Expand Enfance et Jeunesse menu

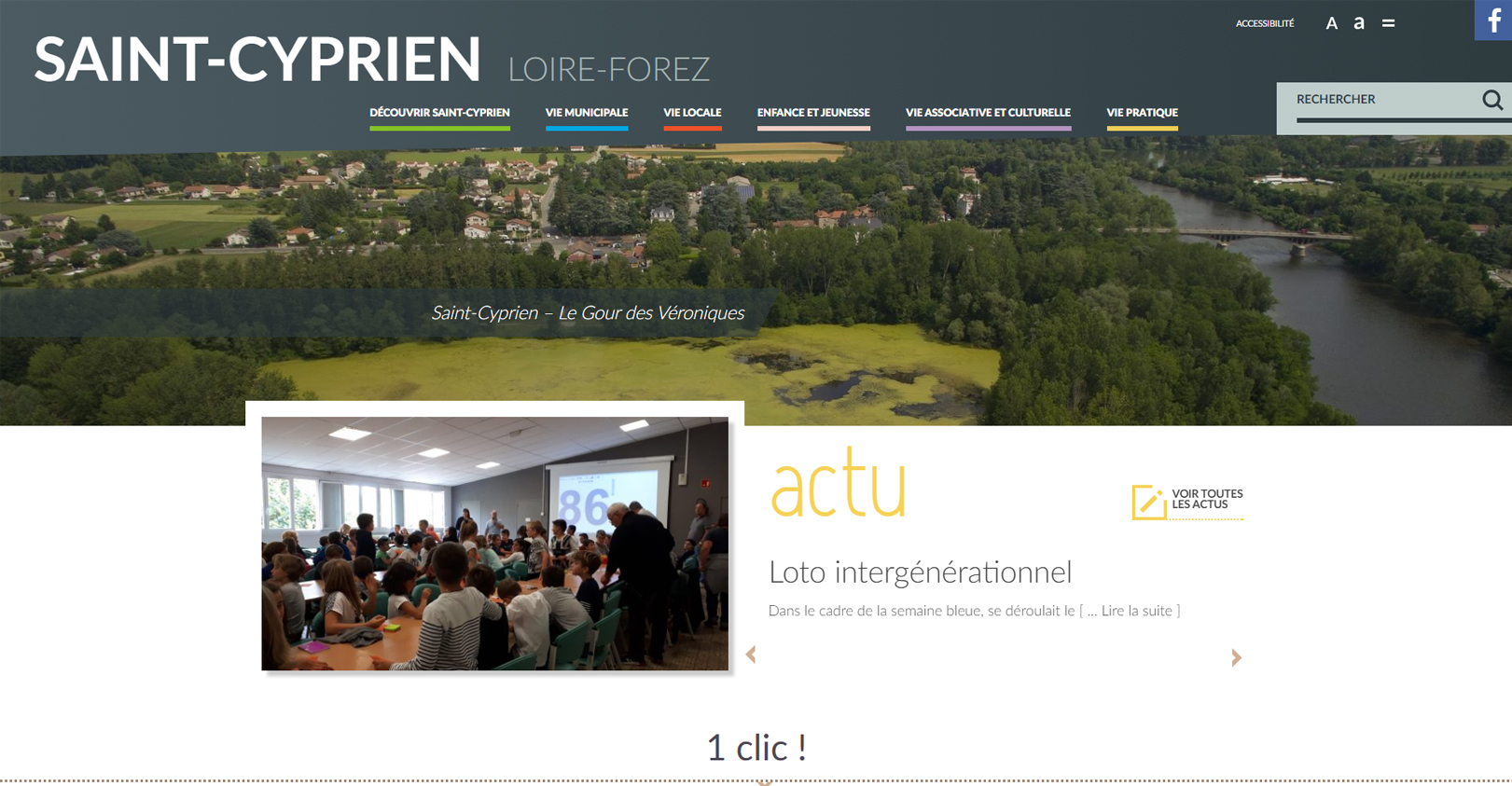[813, 113]
